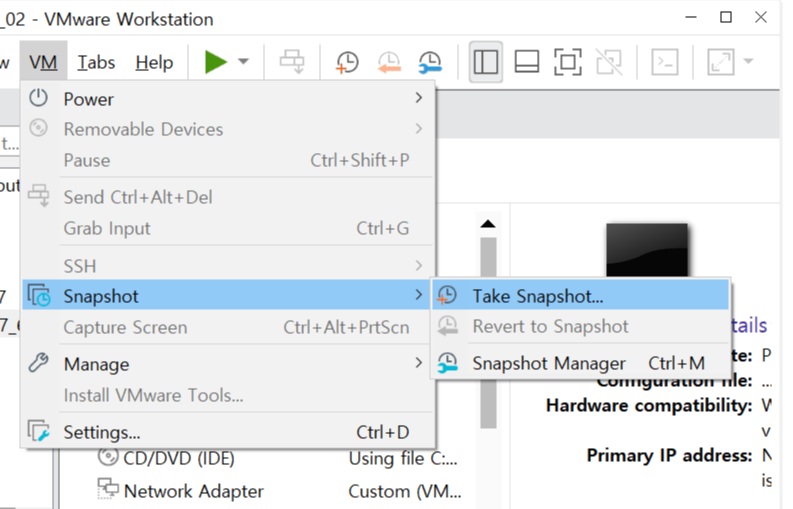Viewport: 793px width, 509px height.
Task: Click the VM screen thumbnail preview
Action: pos(647,250)
